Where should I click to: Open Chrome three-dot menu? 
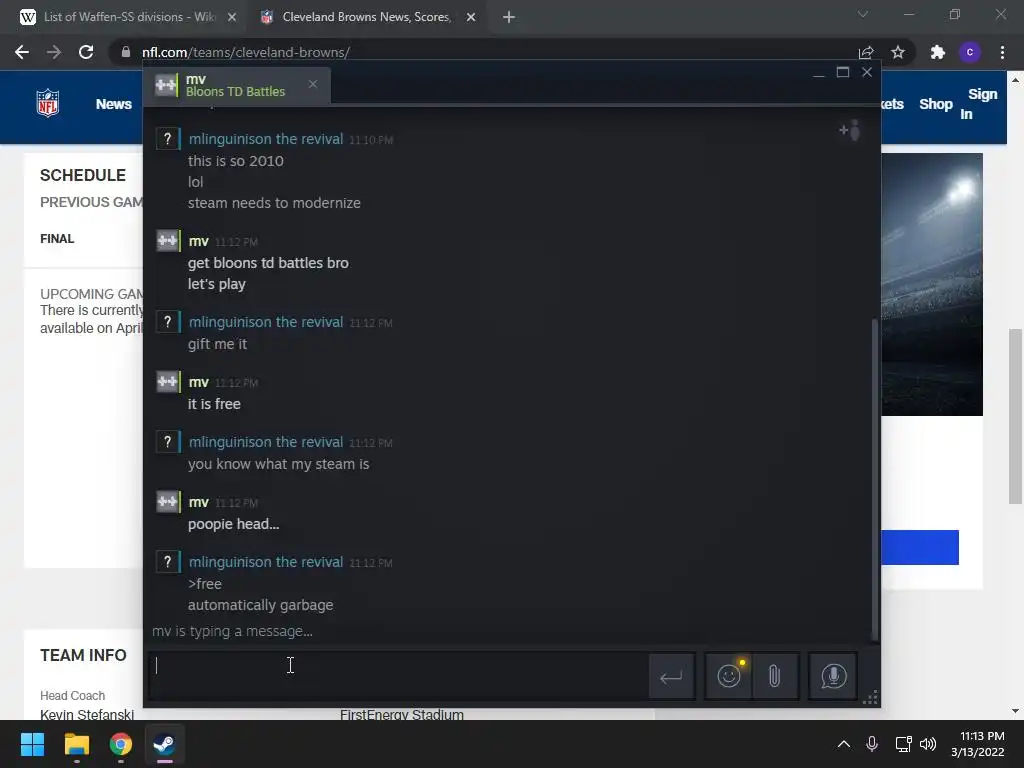coord(1002,52)
